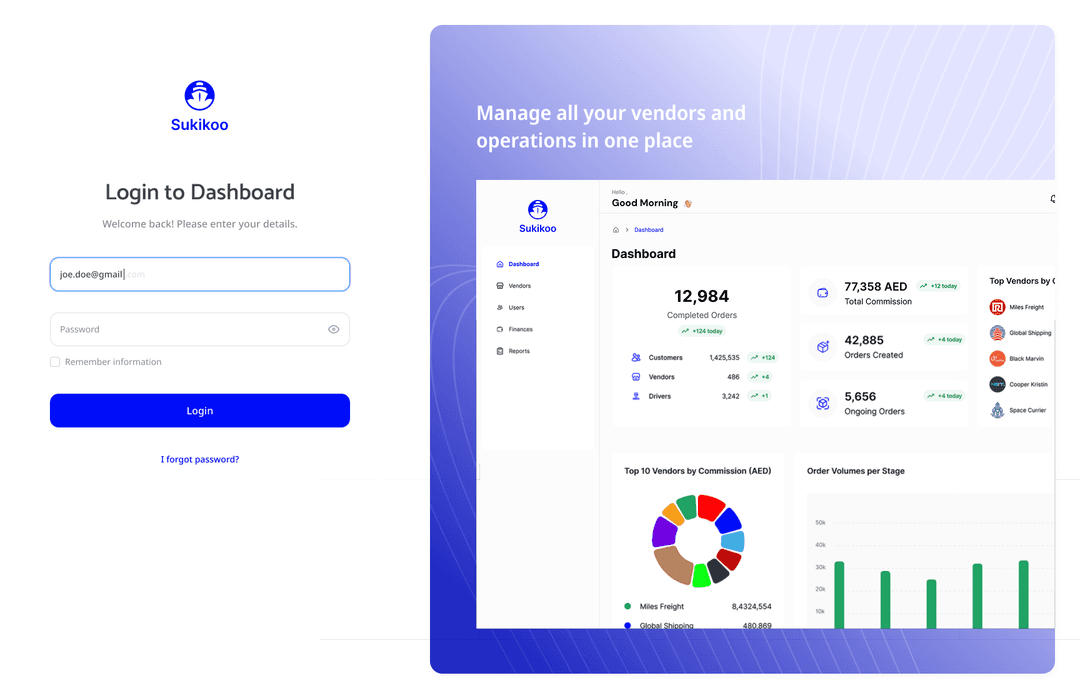Open Reports in the preview sidebar
This screenshot has height=698, width=1080.
pyautogui.click(x=518, y=351)
